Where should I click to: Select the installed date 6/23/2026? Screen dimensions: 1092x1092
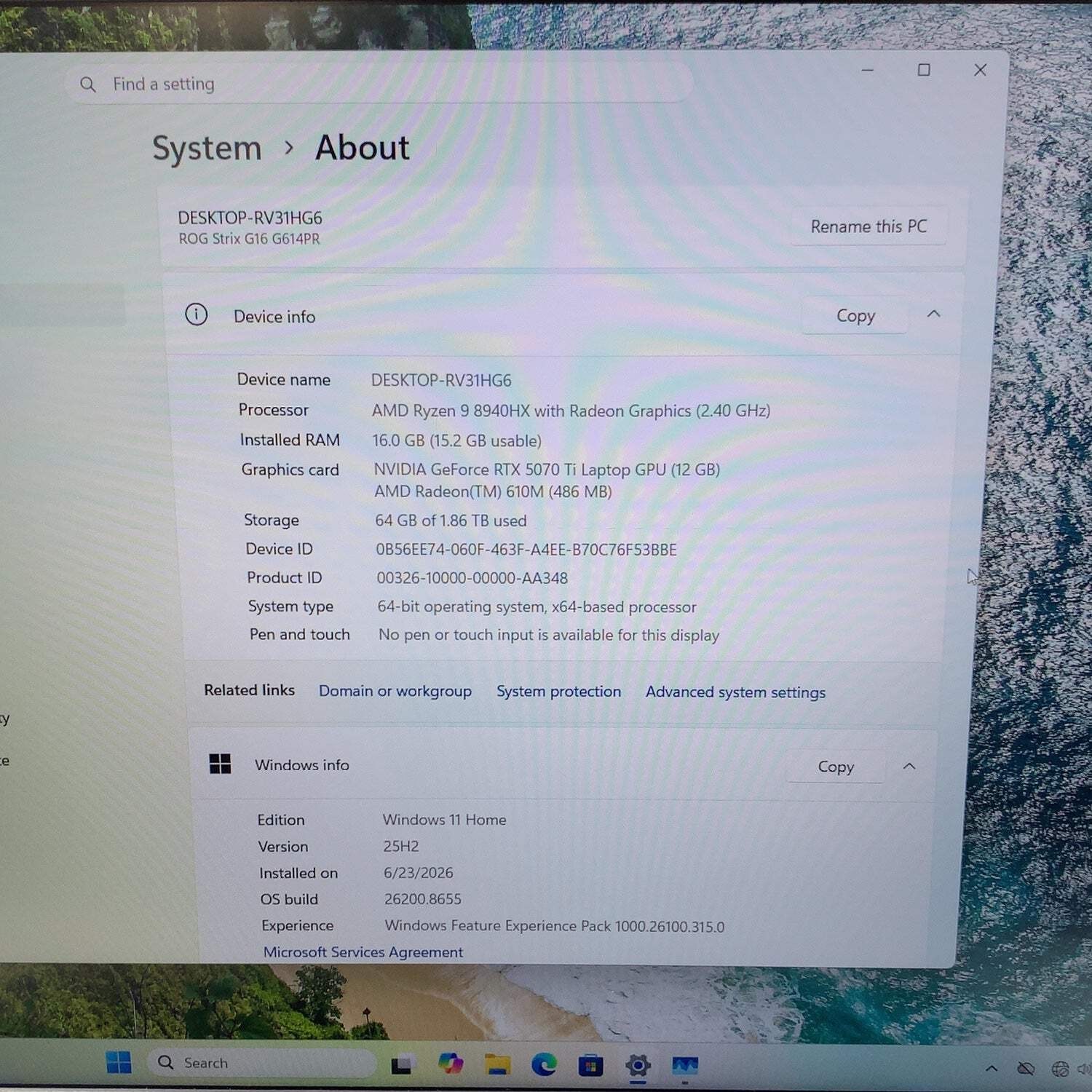(x=419, y=873)
